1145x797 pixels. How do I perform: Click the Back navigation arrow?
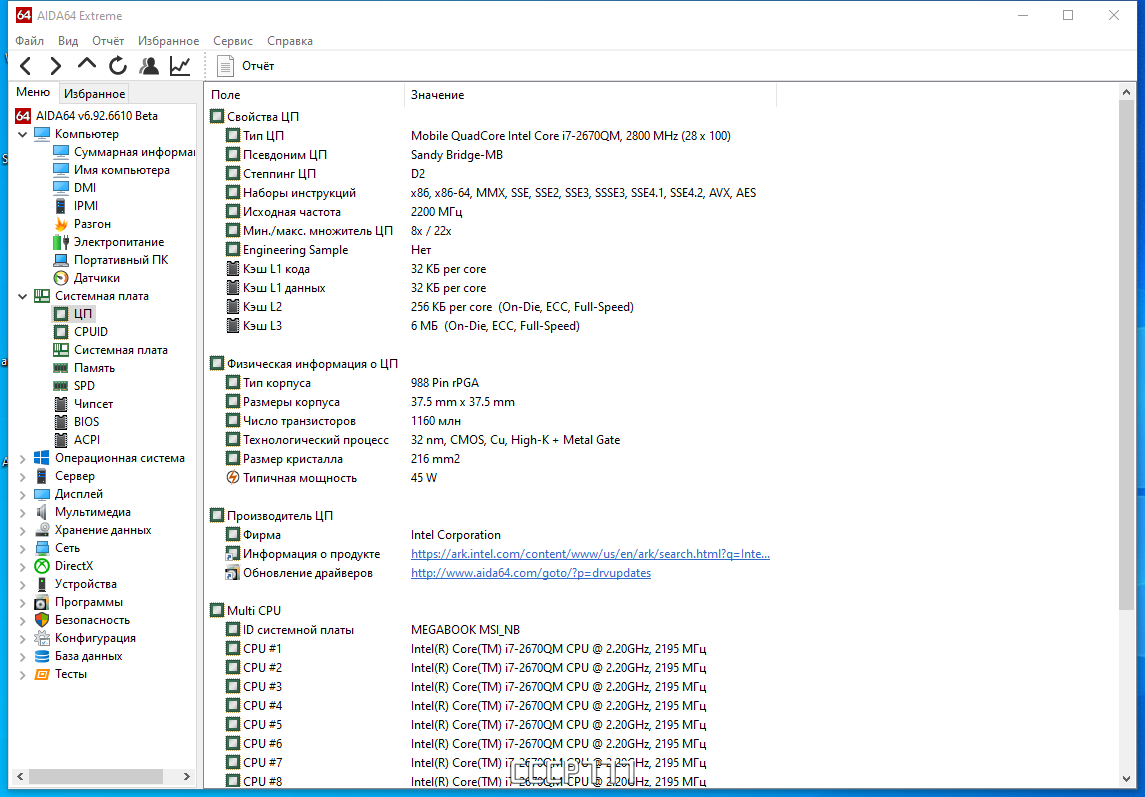pos(26,66)
